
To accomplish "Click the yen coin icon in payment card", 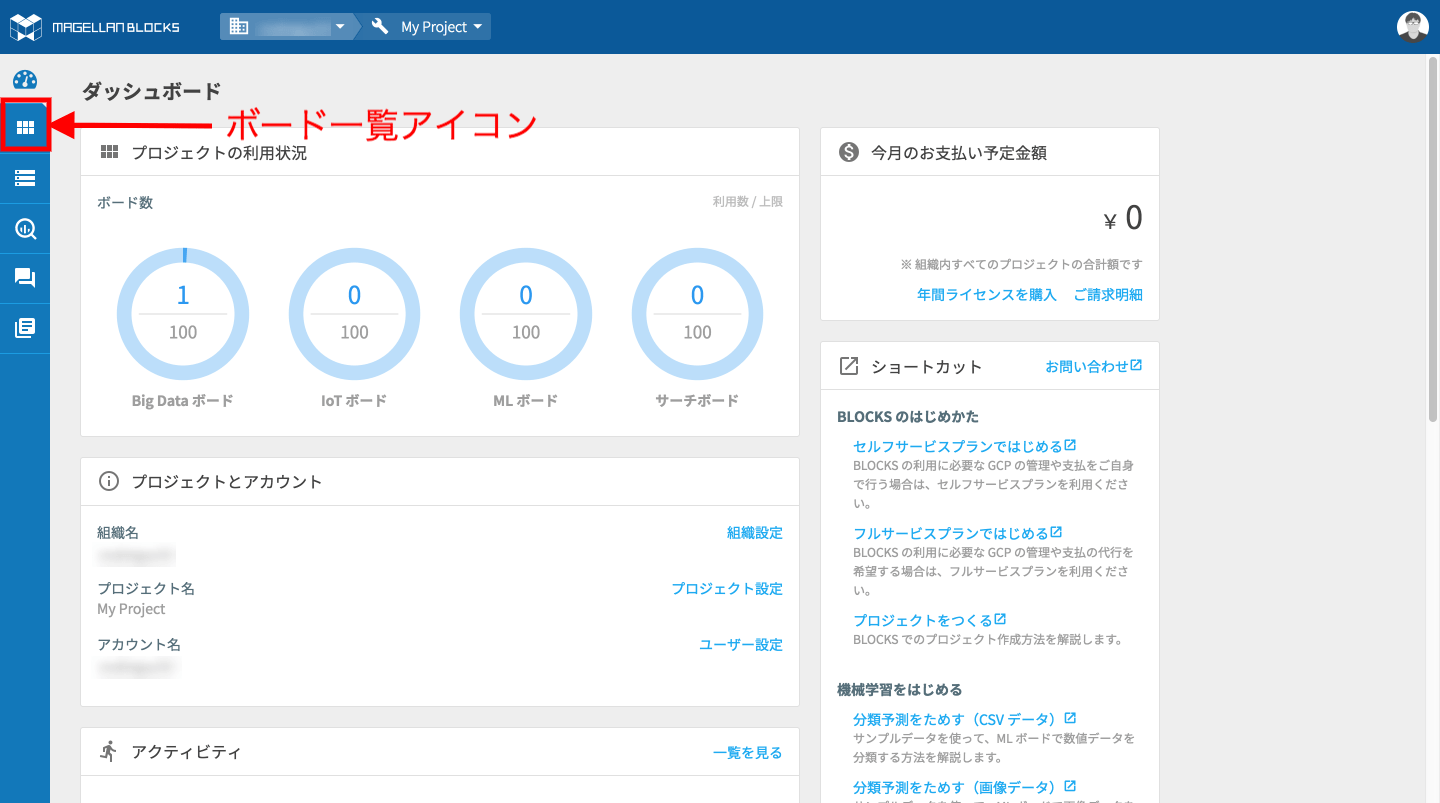I will pyautogui.click(x=849, y=152).
